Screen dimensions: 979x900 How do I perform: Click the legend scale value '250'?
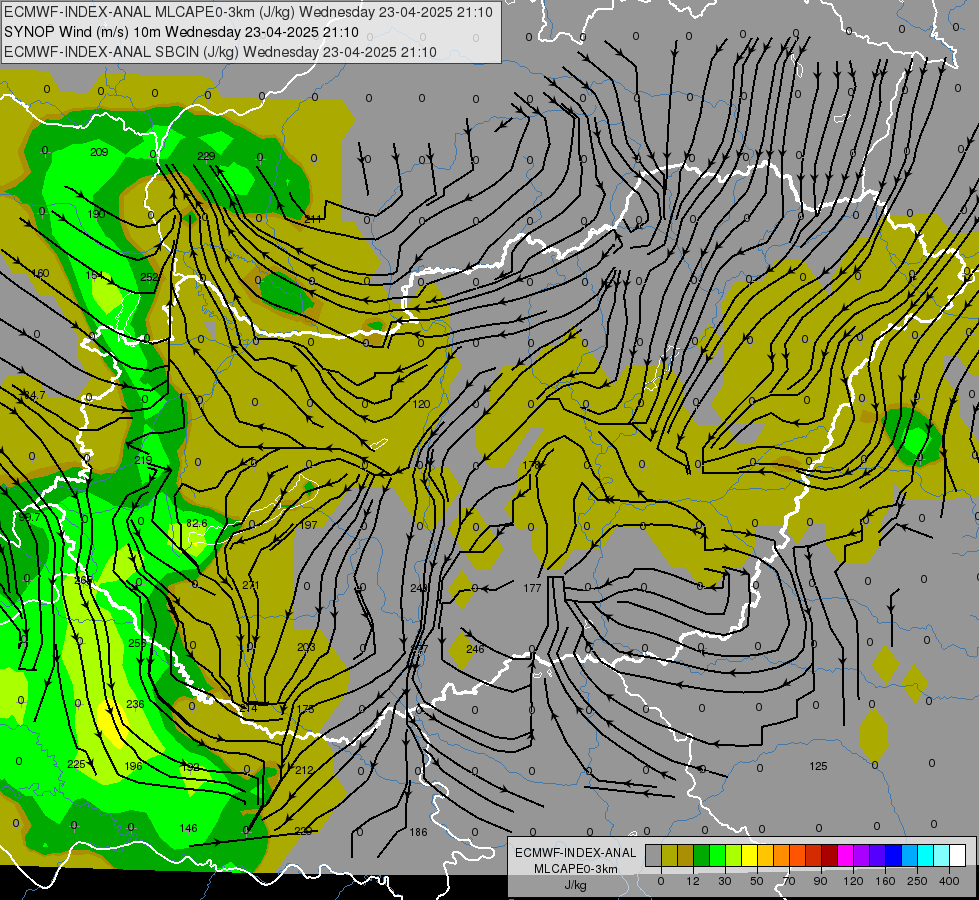pos(917,881)
